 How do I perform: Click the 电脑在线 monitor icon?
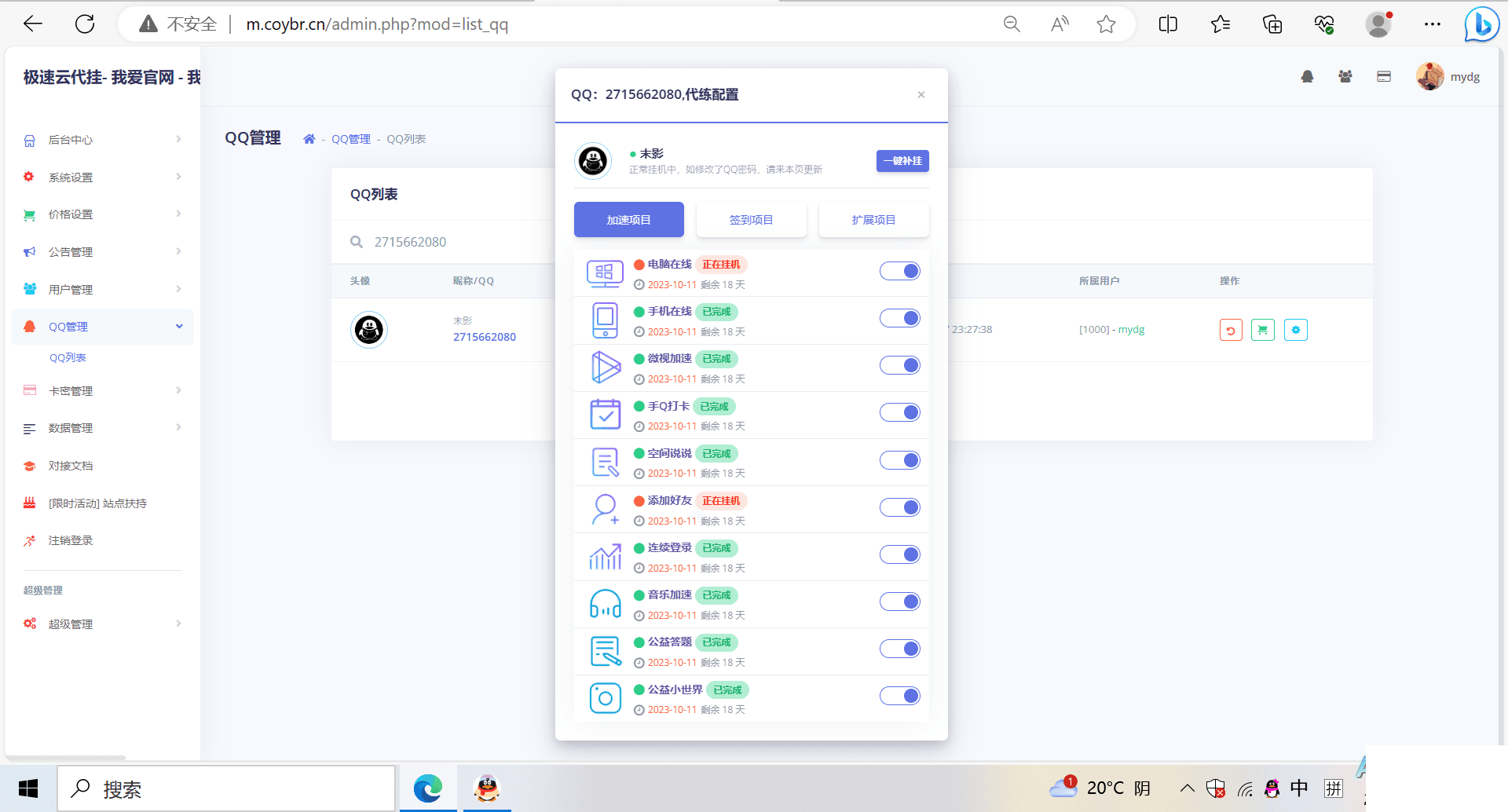coord(605,273)
